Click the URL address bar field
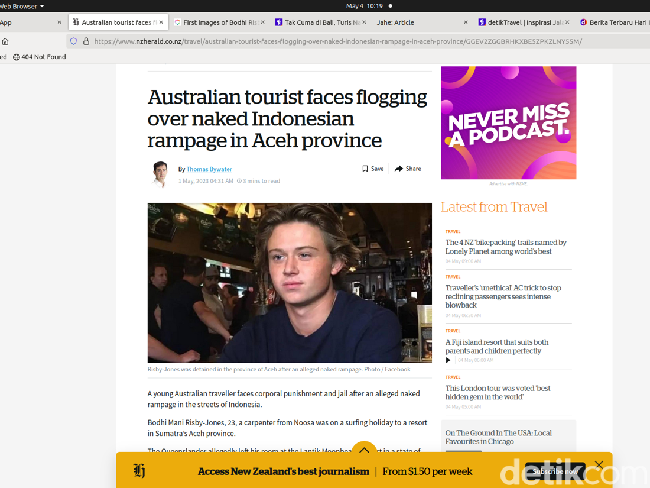 click(x=330, y=41)
